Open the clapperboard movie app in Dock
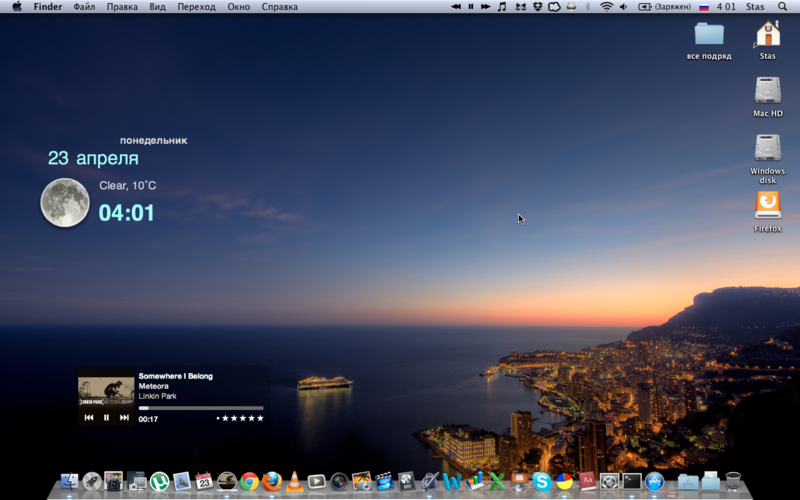Viewport: 800px width, 500px height. click(384, 481)
